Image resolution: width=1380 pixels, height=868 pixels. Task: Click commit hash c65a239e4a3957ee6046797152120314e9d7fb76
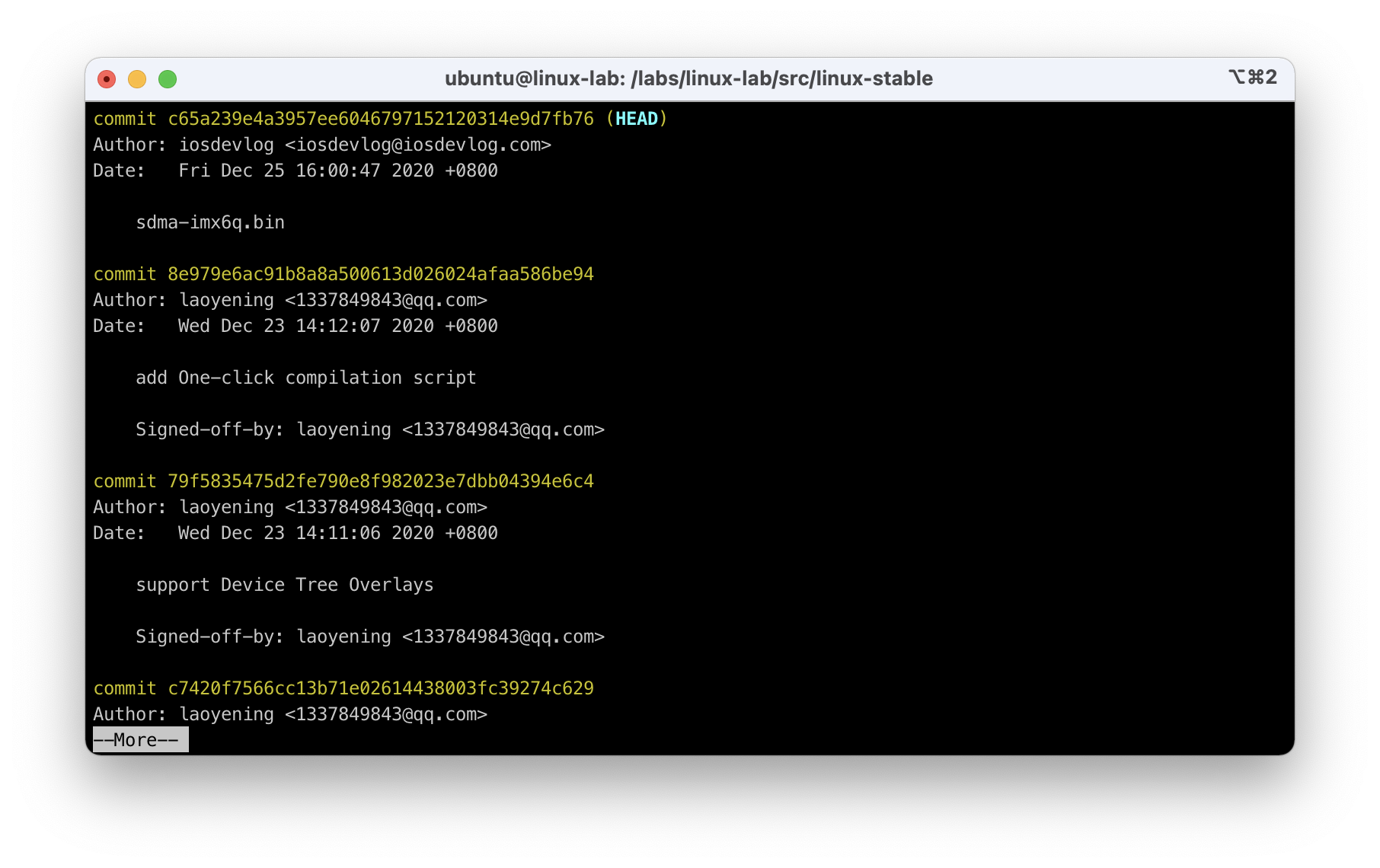[381, 119]
